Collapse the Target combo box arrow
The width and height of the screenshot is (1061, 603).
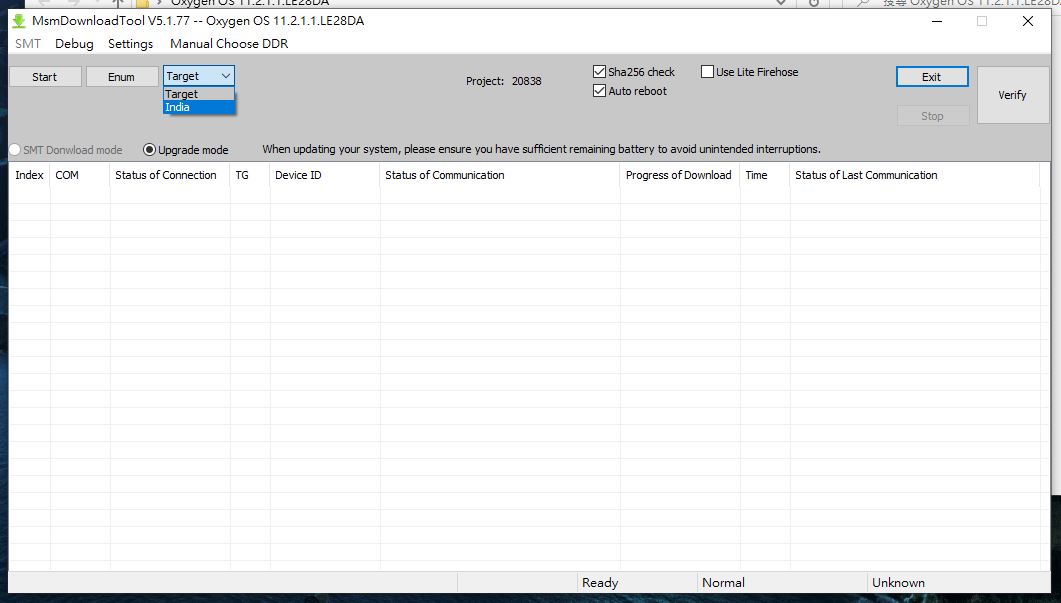226,76
